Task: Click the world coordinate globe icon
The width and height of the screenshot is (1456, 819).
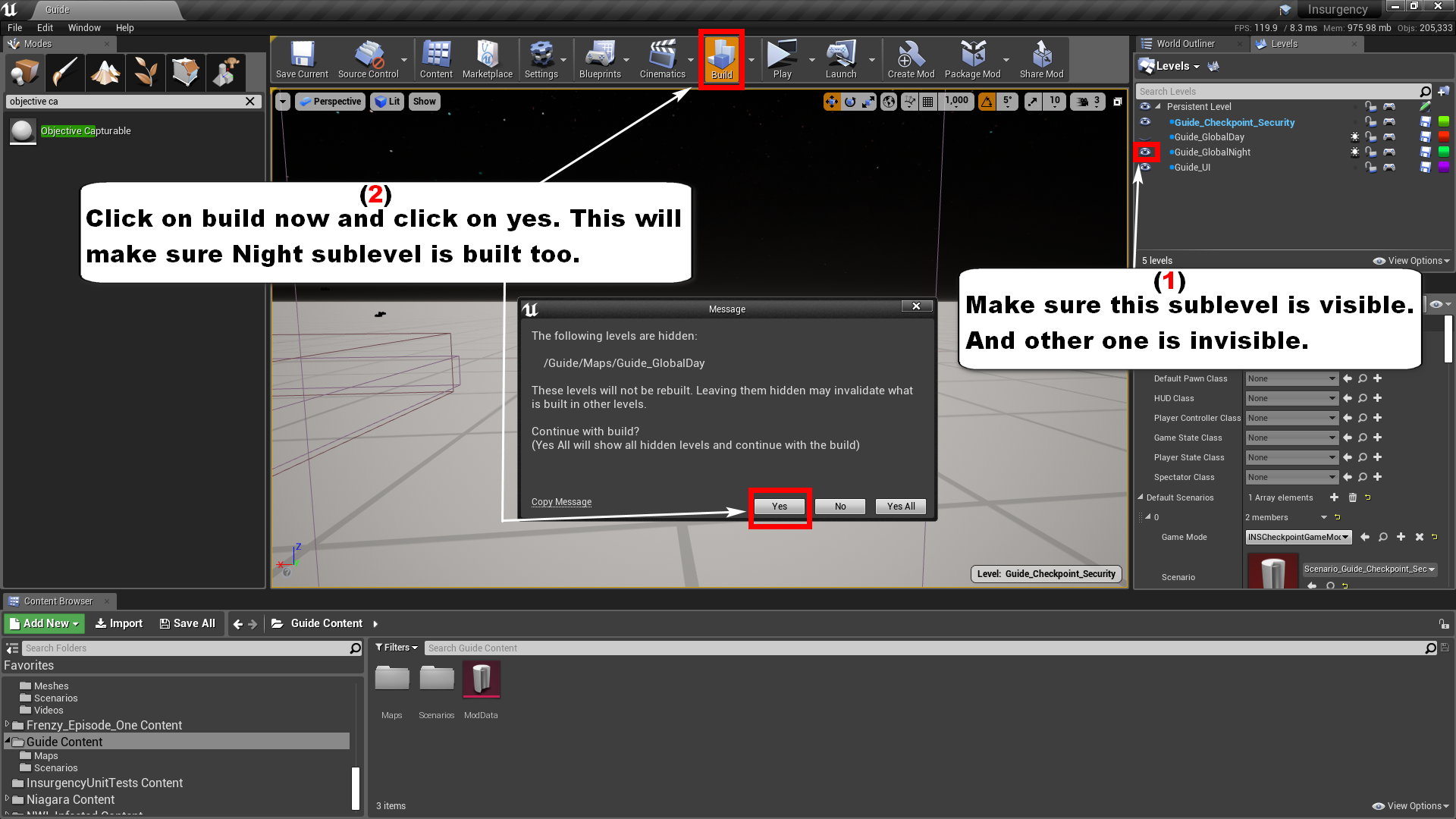Action: [890, 102]
